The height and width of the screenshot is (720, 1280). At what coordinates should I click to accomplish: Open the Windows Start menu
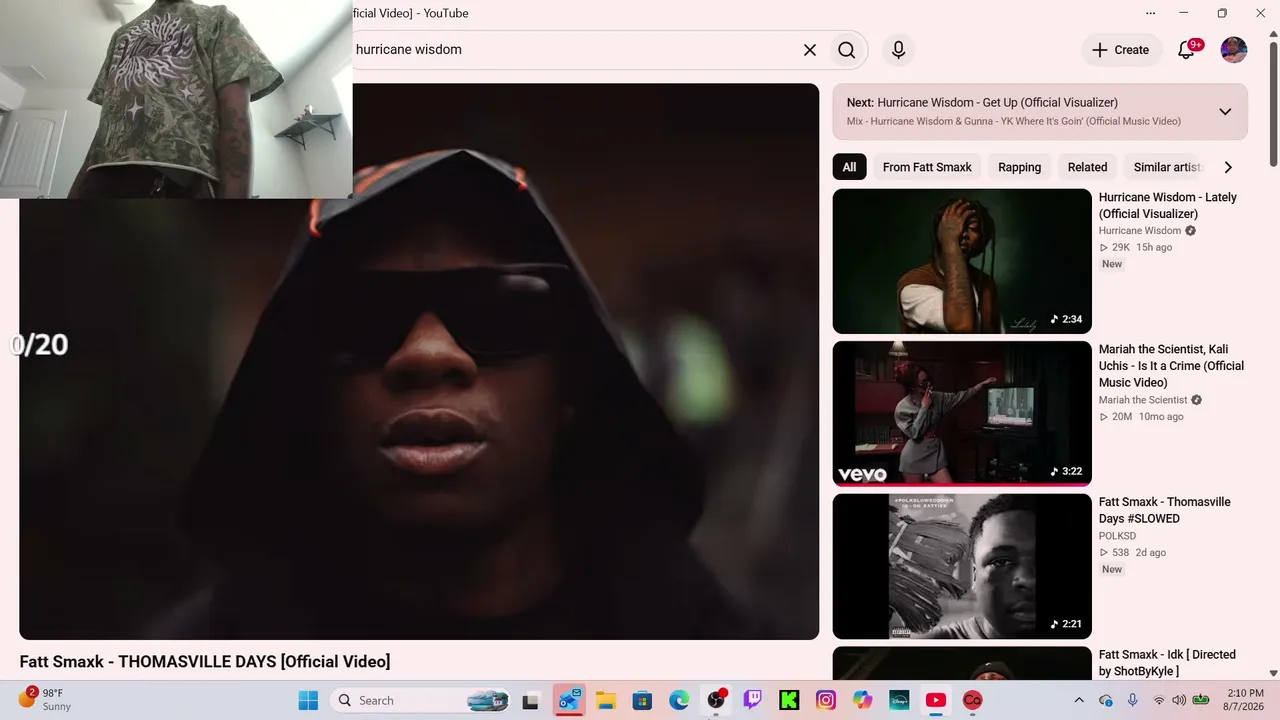(x=308, y=700)
